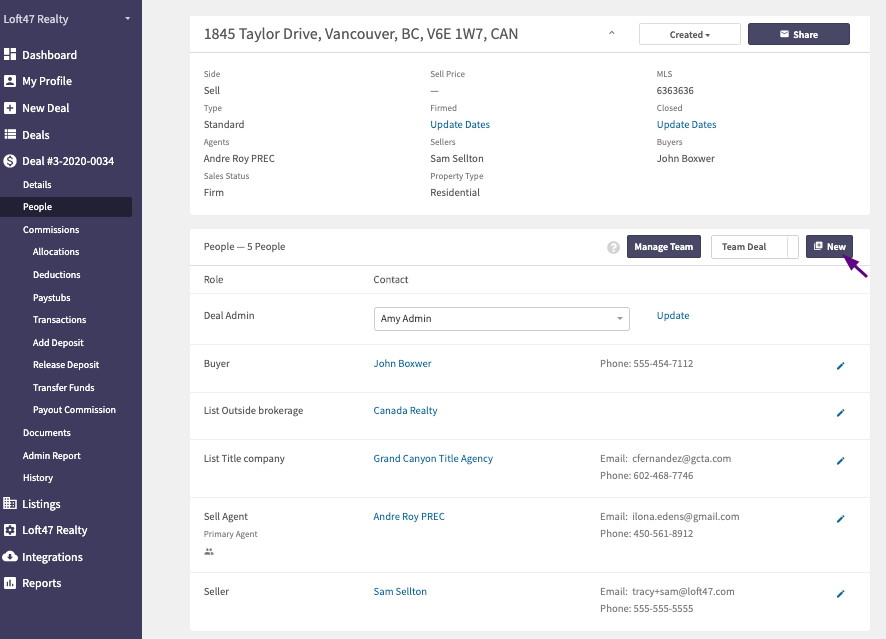
Task: Open the Created status dropdown
Action: (x=689, y=34)
